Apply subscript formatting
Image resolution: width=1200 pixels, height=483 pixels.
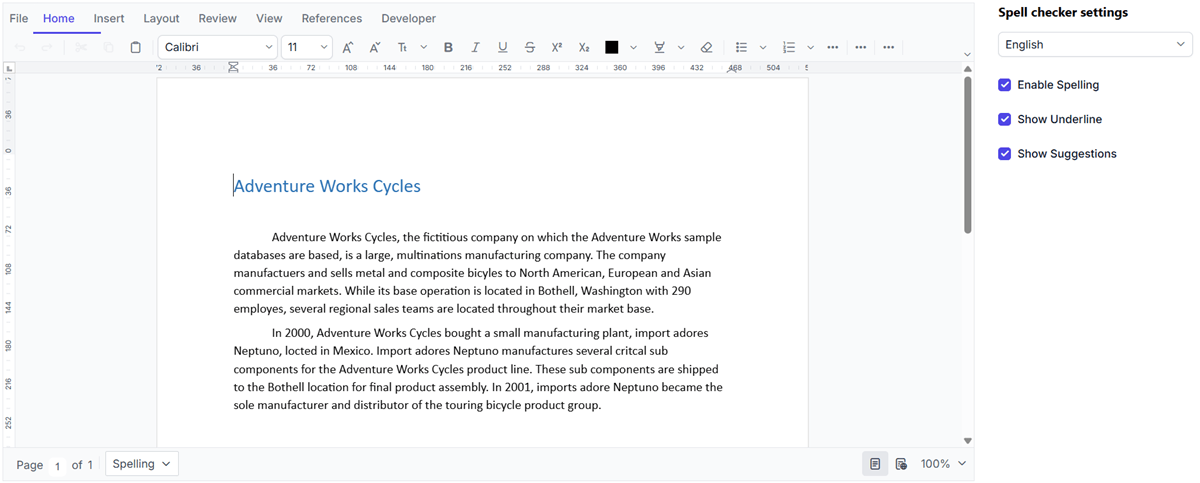584,47
